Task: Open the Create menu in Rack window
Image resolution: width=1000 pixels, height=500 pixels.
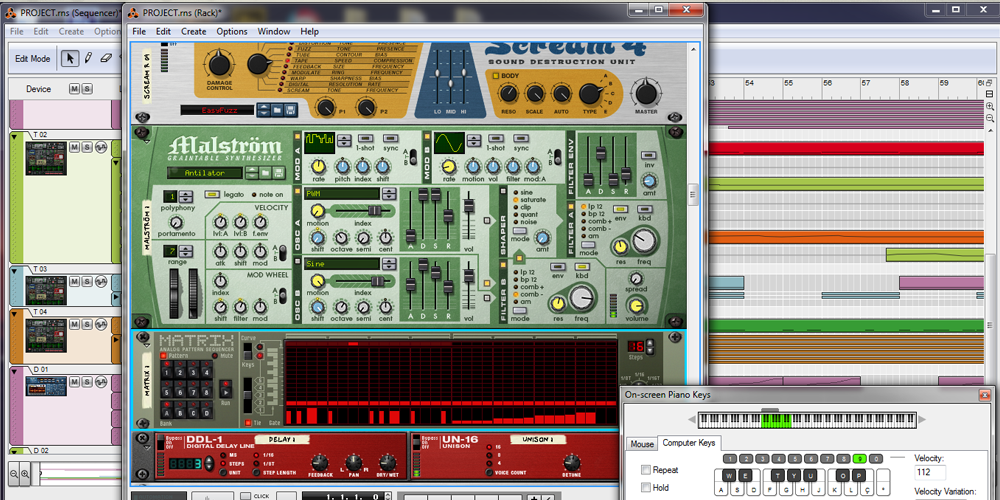Action: [x=193, y=31]
